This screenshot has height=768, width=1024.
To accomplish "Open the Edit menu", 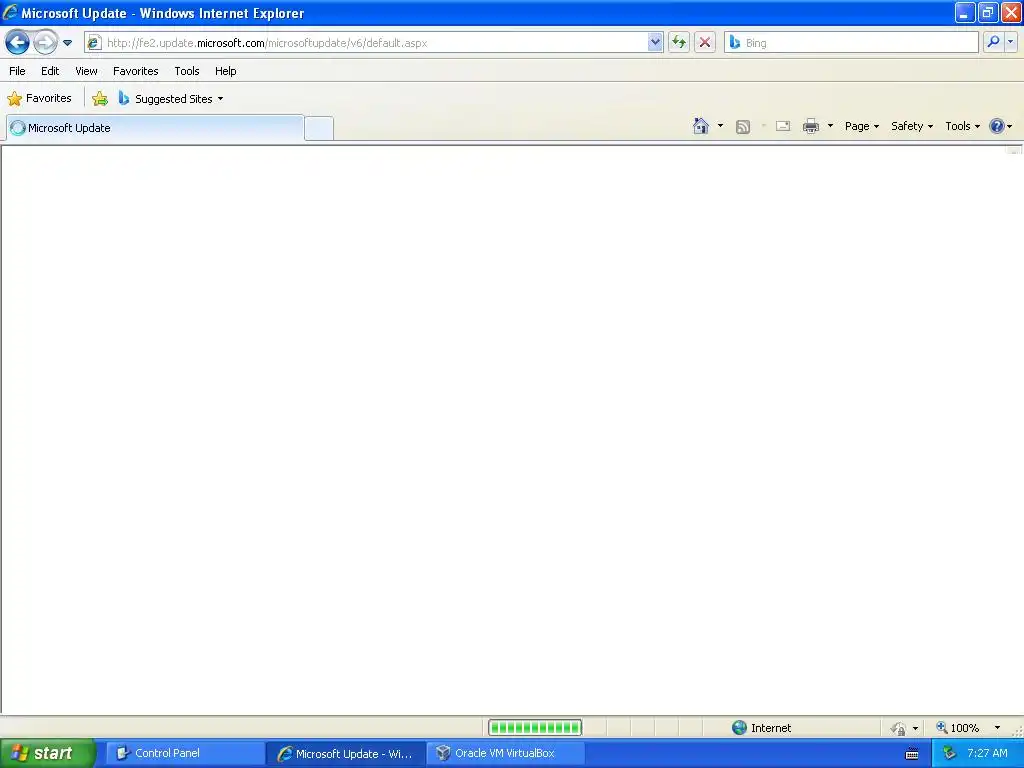I will (50, 71).
